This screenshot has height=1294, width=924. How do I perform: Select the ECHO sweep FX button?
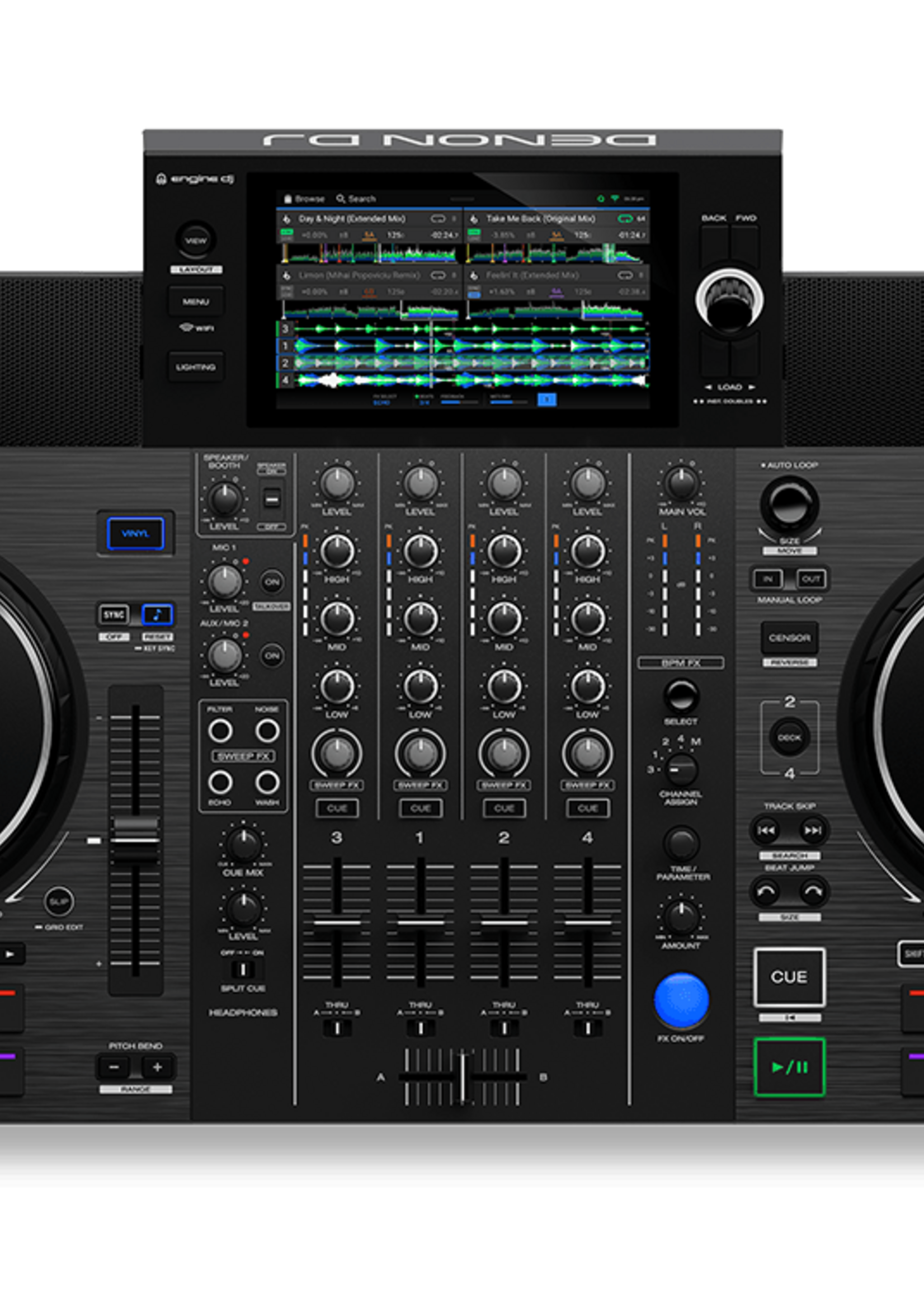point(220,783)
